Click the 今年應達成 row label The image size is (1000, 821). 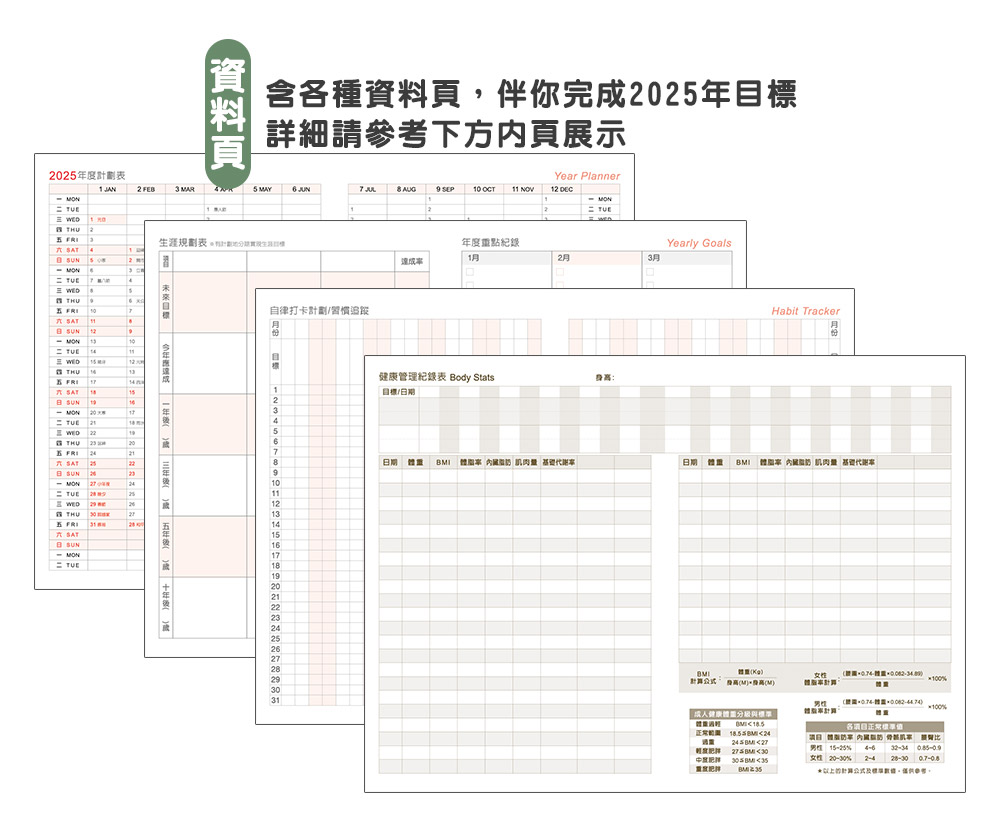(x=166, y=364)
